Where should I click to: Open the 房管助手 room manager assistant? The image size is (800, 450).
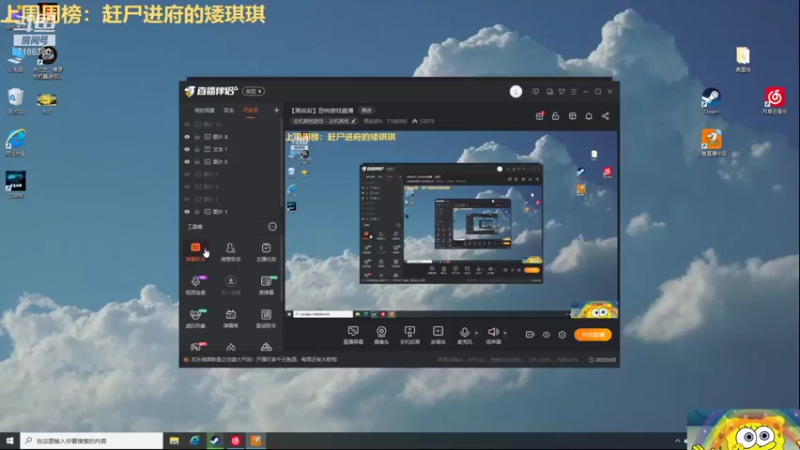click(x=231, y=252)
